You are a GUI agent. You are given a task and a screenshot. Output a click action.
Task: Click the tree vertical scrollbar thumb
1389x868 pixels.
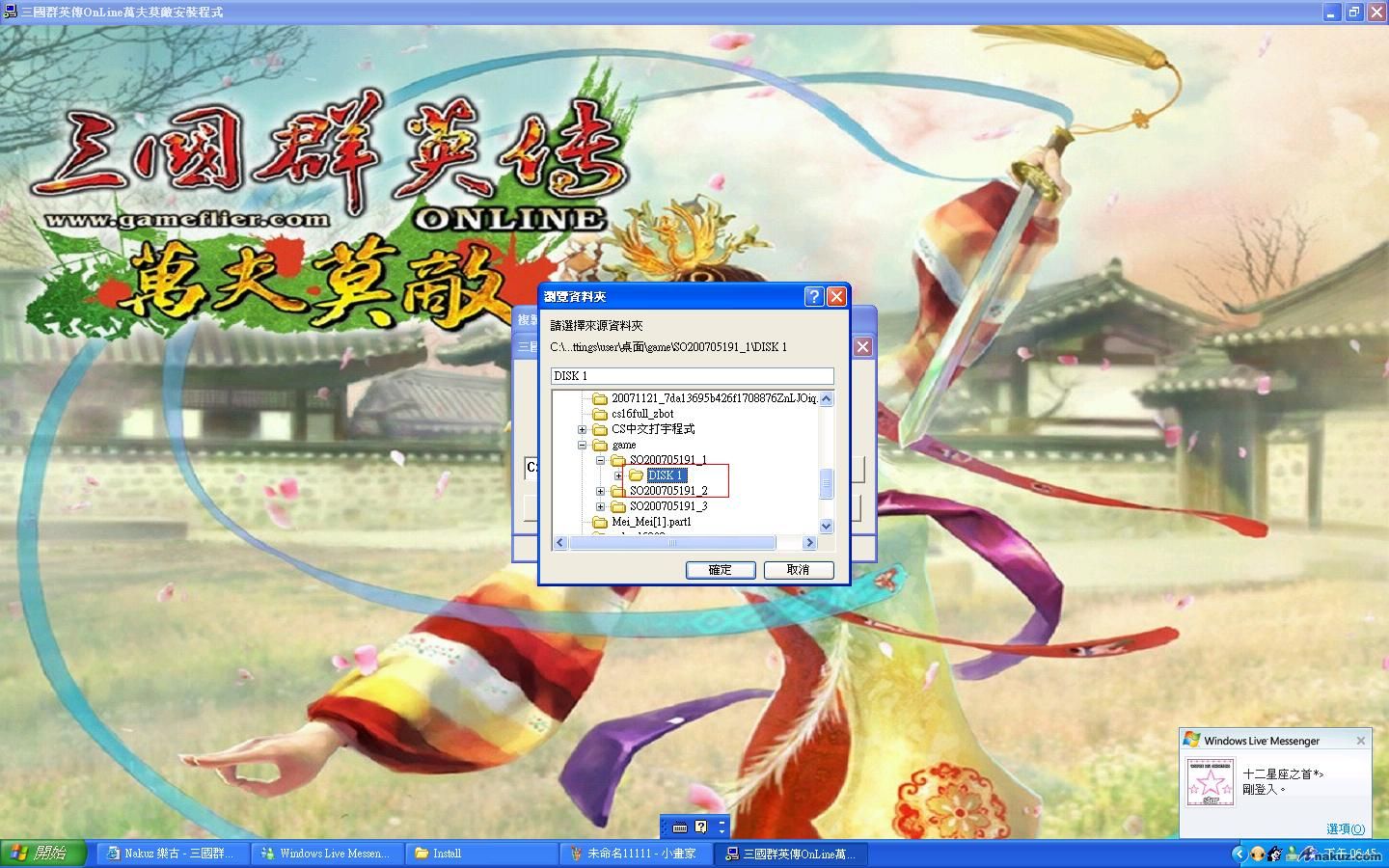click(x=826, y=484)
